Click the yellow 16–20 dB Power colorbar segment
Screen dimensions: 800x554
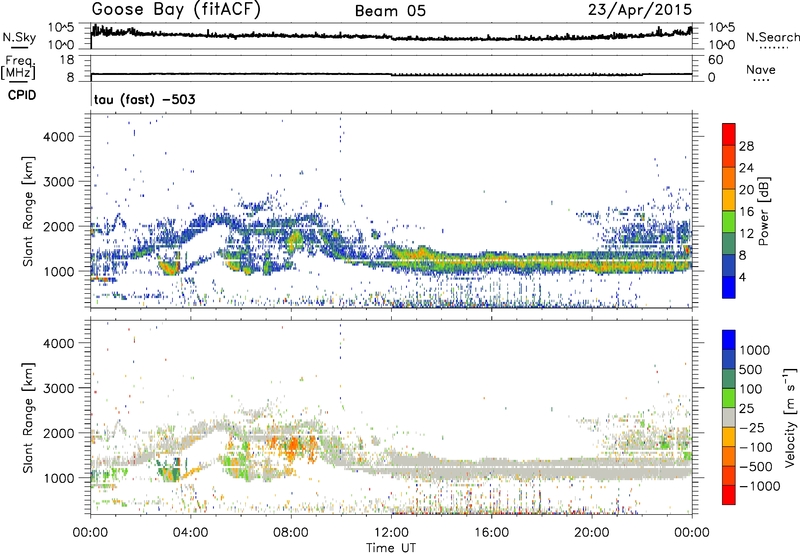tap(729, 200)
